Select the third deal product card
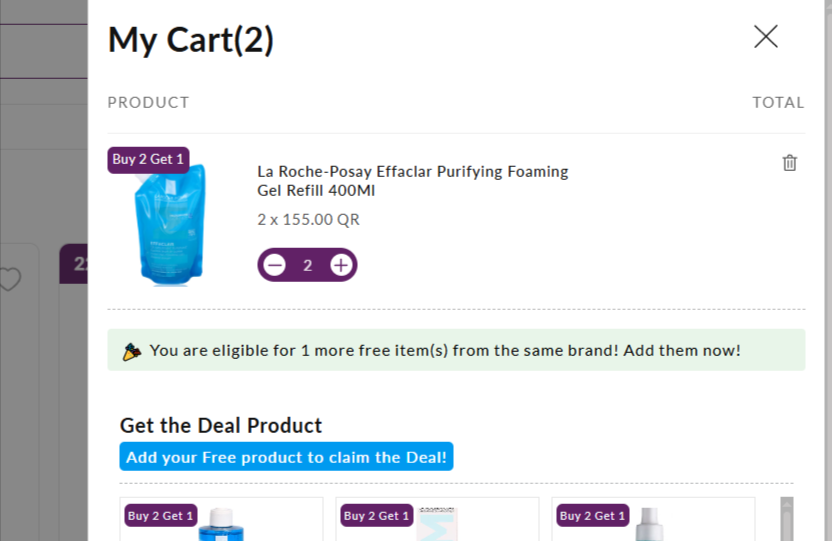 (x=653, y=520)
